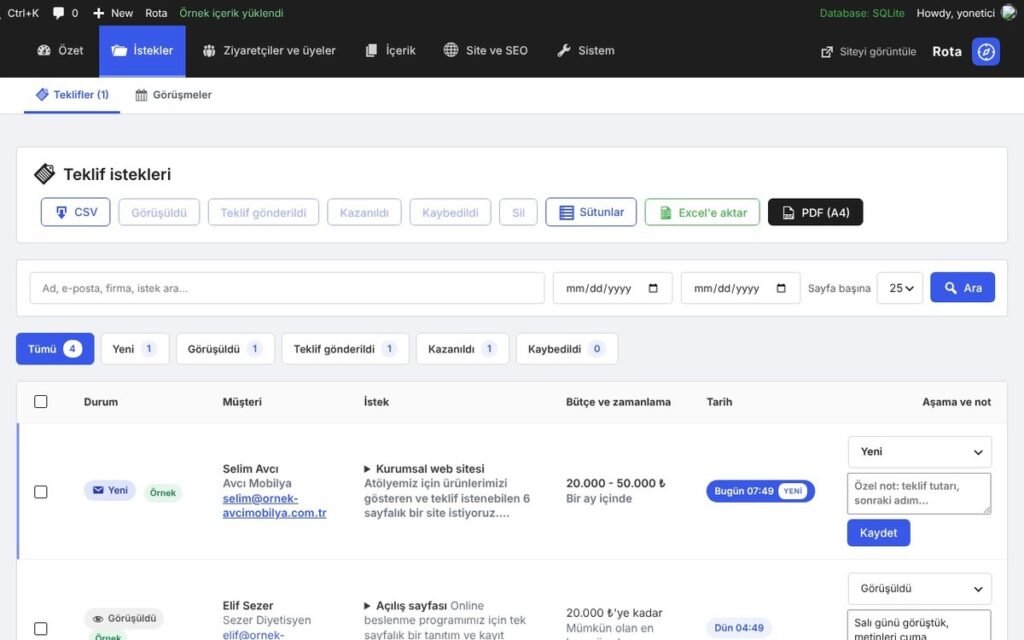Open the Sütunlar column chooser
Screen dimensions: 1024x640
click(x=591, y=212)
